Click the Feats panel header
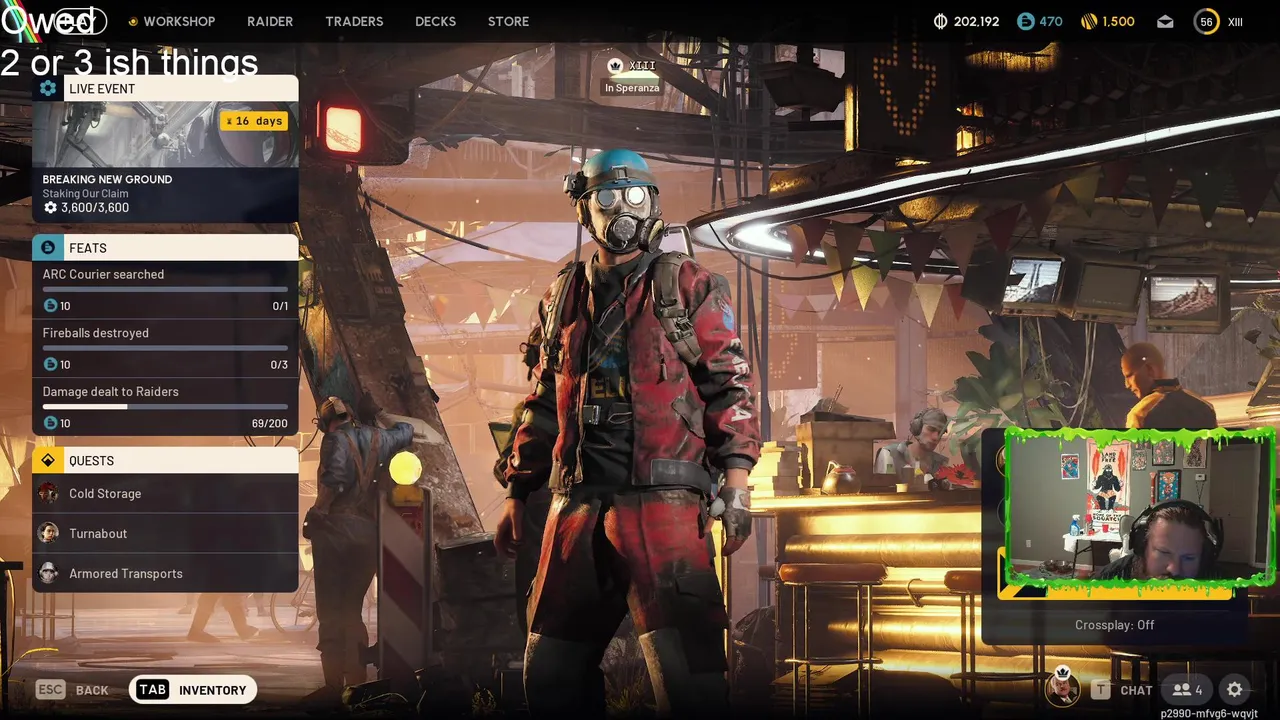The height and width of the screenshot is (720, 1280). coord(165,247)
